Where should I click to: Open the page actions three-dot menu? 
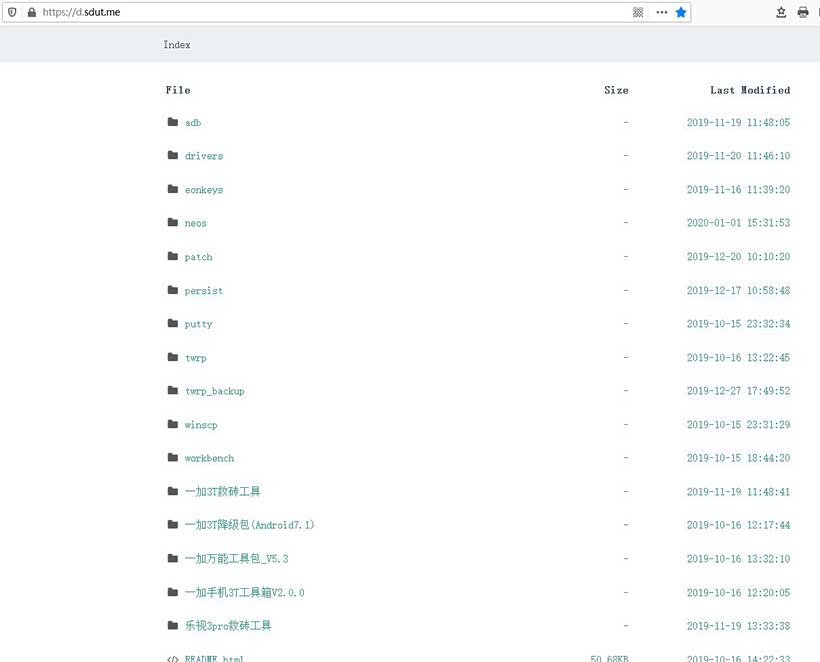point(661,12)
